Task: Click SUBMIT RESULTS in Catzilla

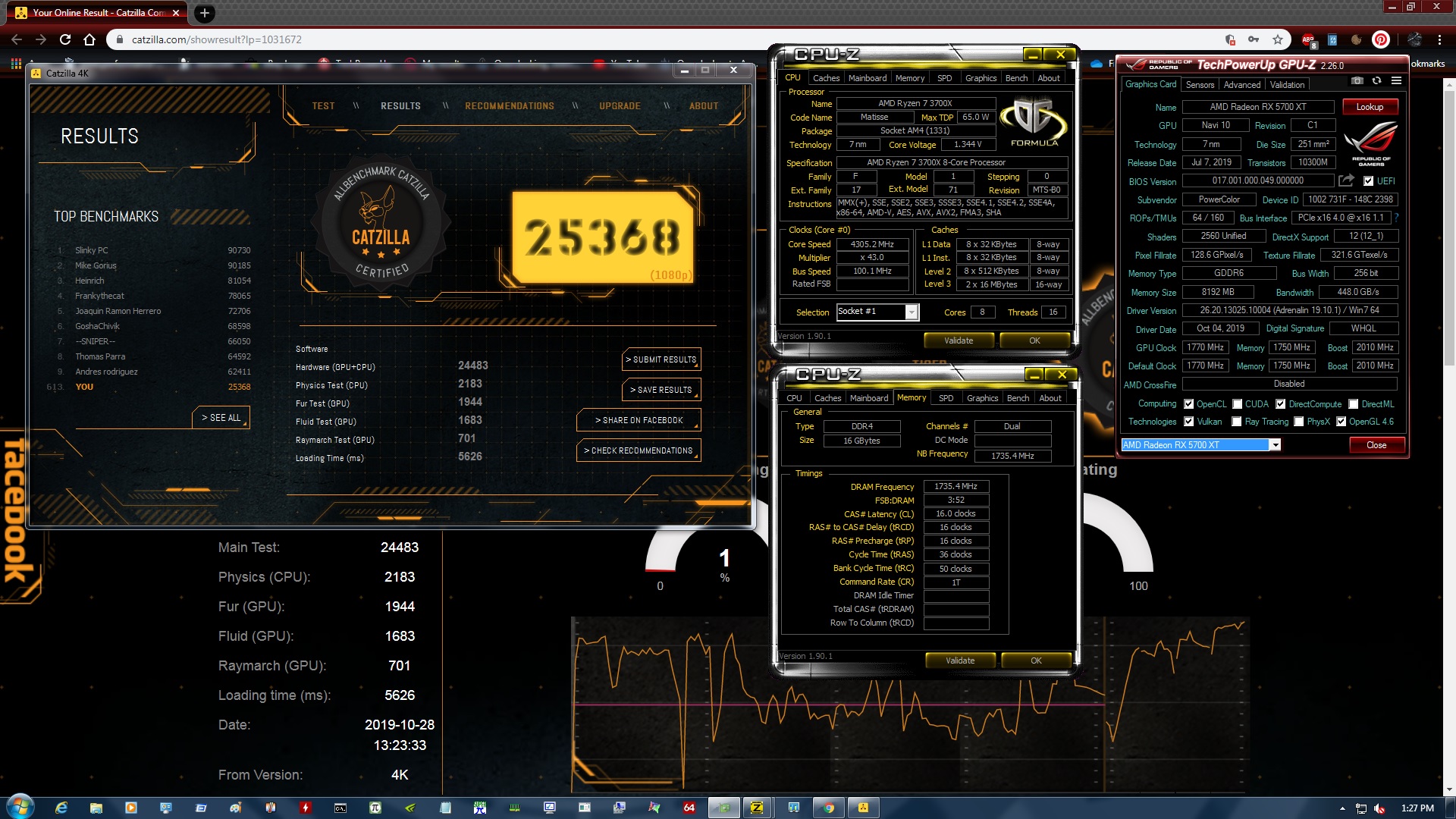Action: click(661, 359)
